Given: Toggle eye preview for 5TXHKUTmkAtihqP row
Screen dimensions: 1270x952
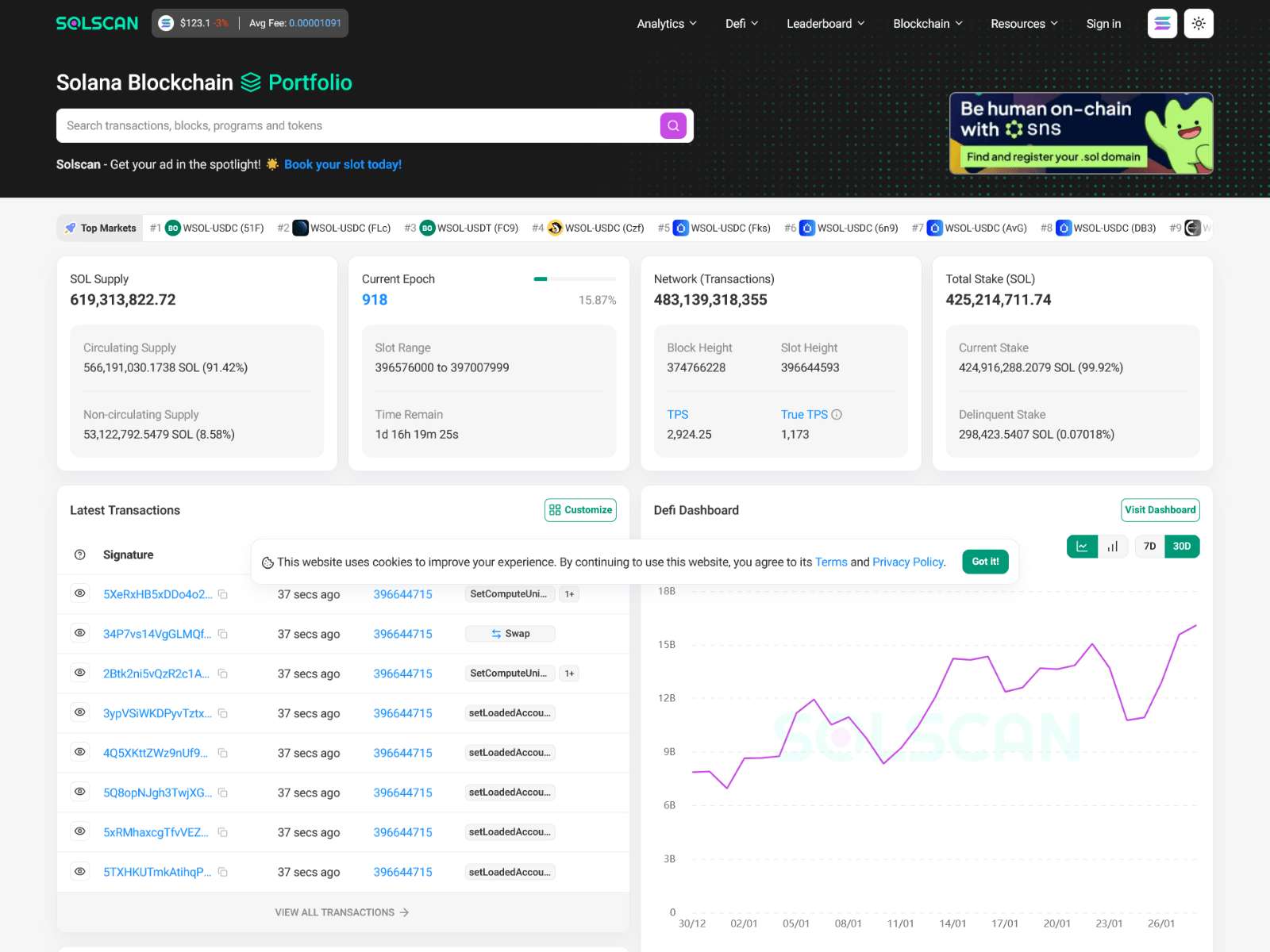Looking at the screenshot, I should [80, 871].
